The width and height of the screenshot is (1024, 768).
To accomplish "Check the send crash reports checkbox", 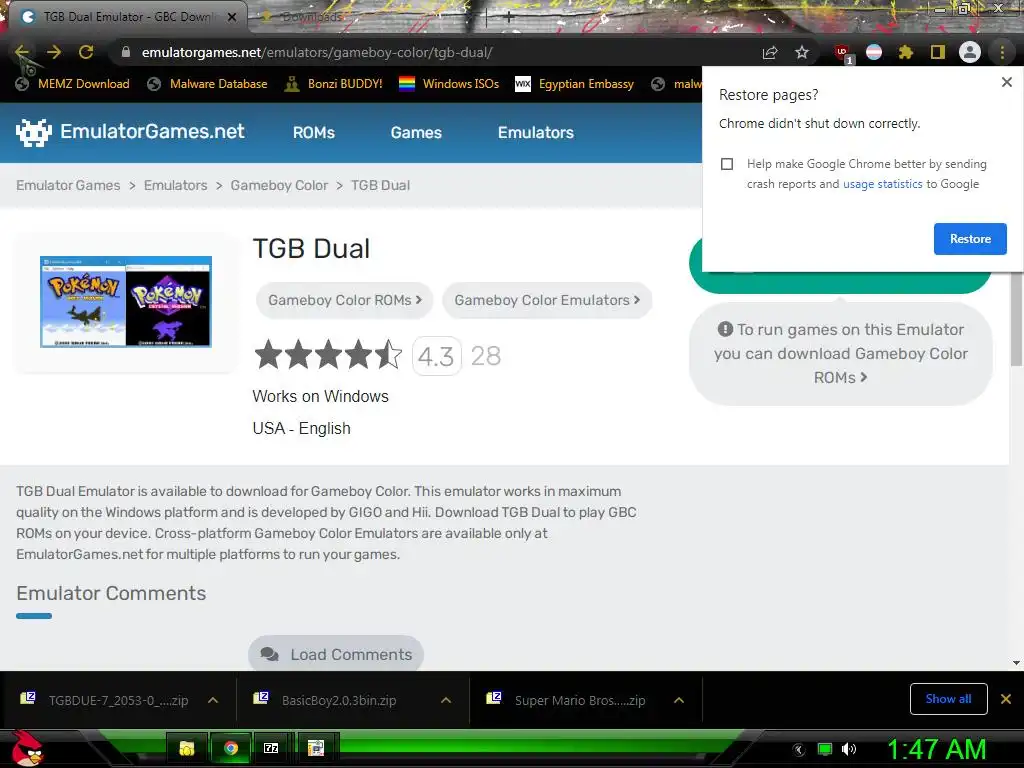I will 727,164.
